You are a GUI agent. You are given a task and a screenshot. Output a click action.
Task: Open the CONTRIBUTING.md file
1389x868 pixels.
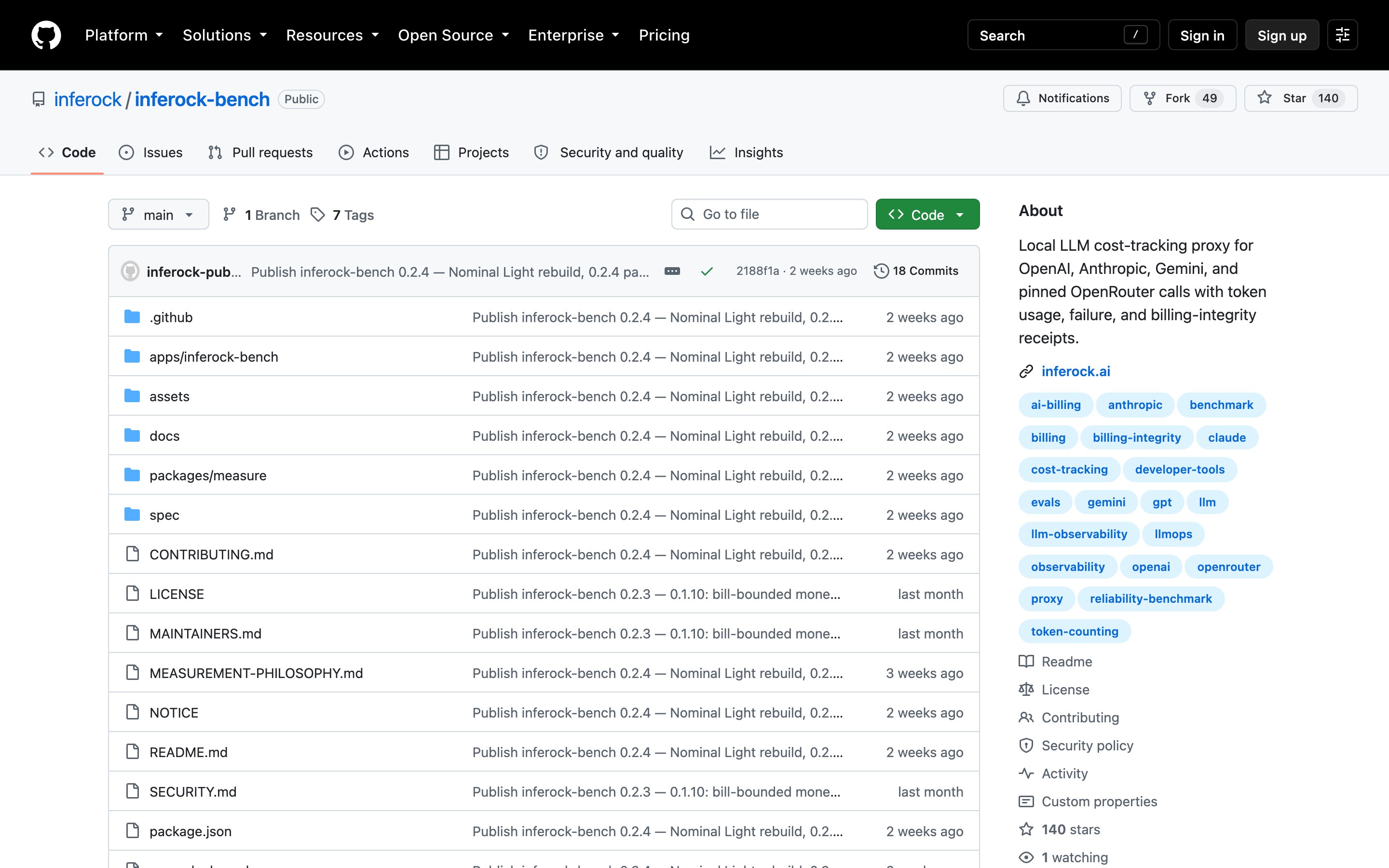(211, 555)
